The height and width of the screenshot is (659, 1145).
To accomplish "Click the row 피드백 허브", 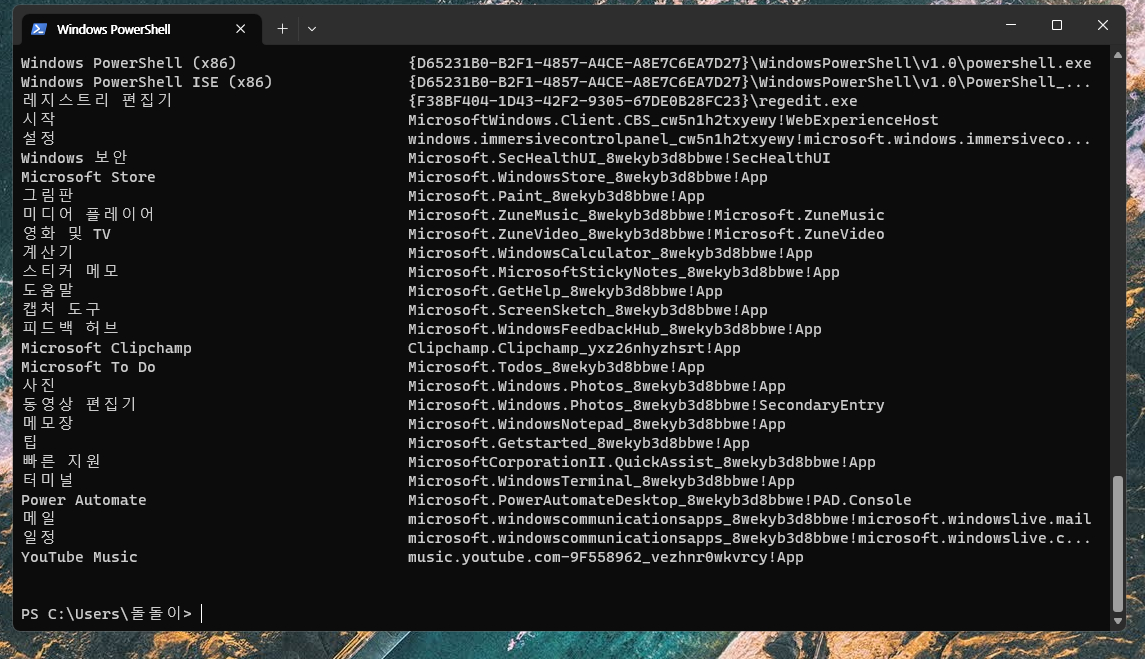I will (70, 329).
